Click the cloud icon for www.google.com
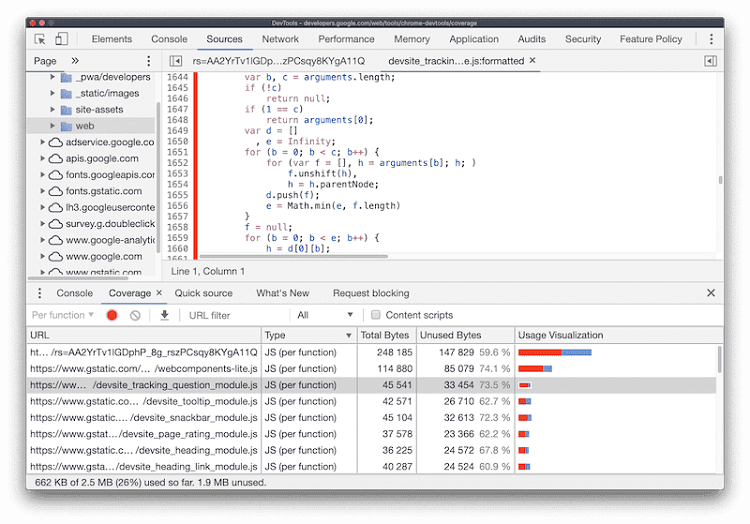The image size is (750, 524). tap(56, 257)
